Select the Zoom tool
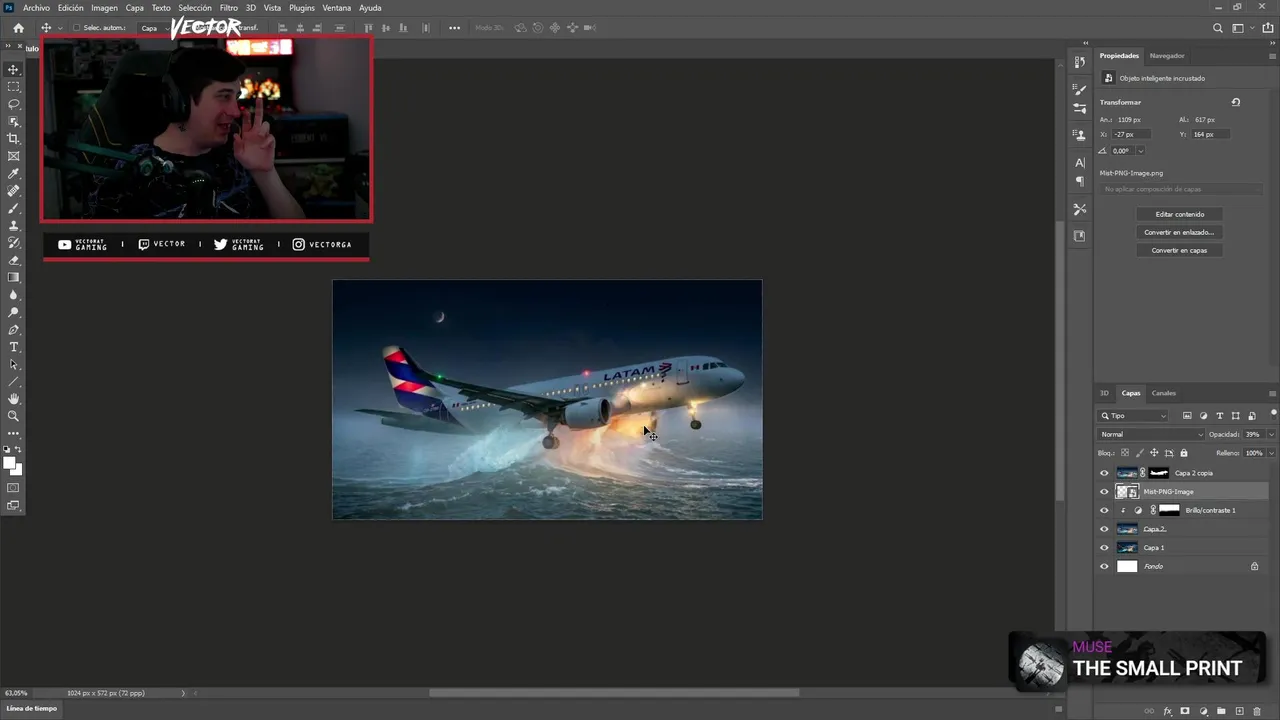This screenshot has width=1280, height=720. pyautogui.click(x=14, y=416)
